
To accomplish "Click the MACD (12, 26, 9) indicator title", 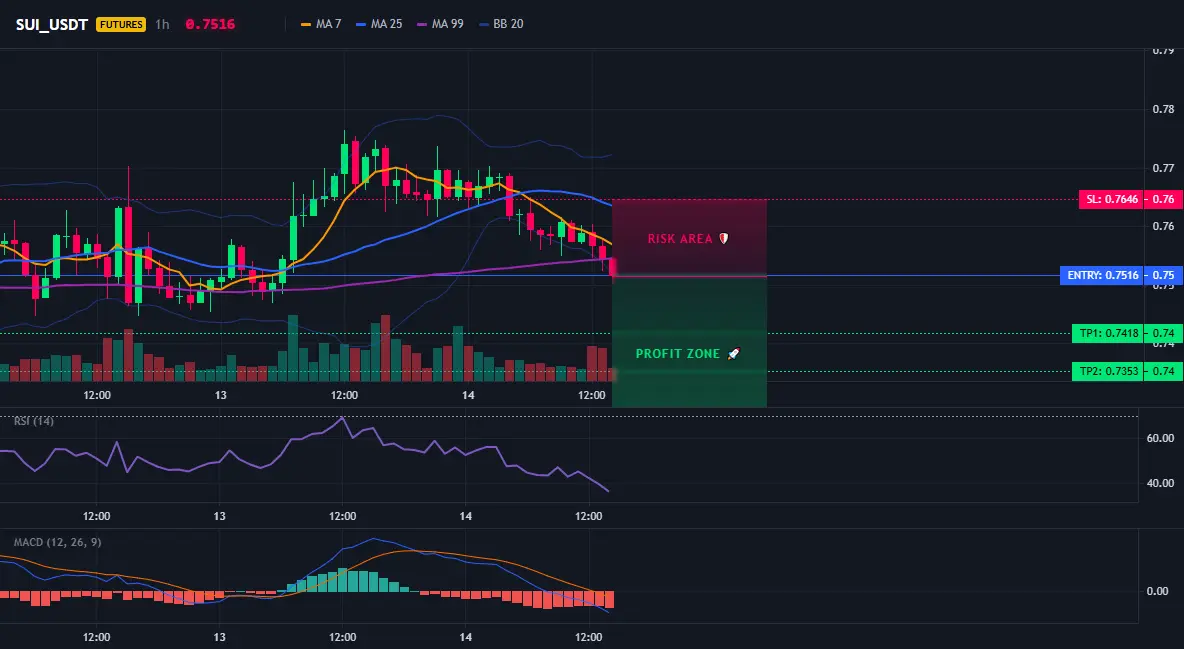I will point(57,542).
